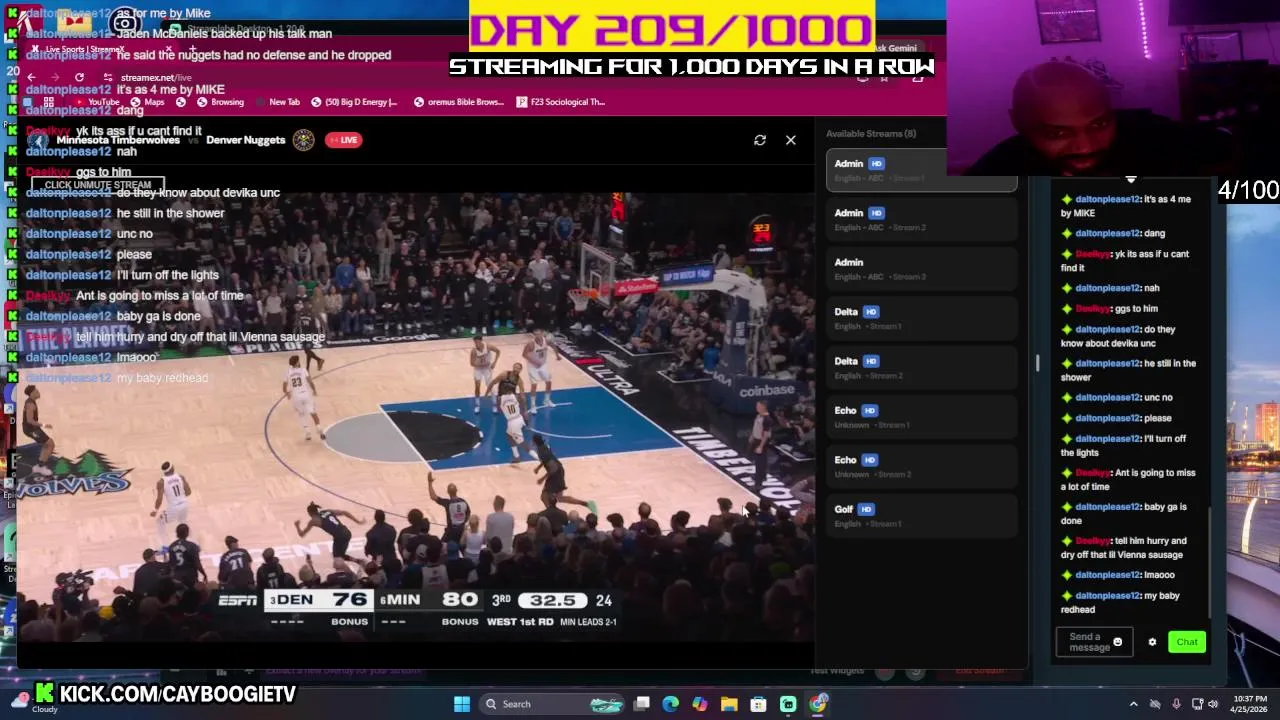Open Task View on the taskbar
The image size is (1280, 720).
point(642,704)
